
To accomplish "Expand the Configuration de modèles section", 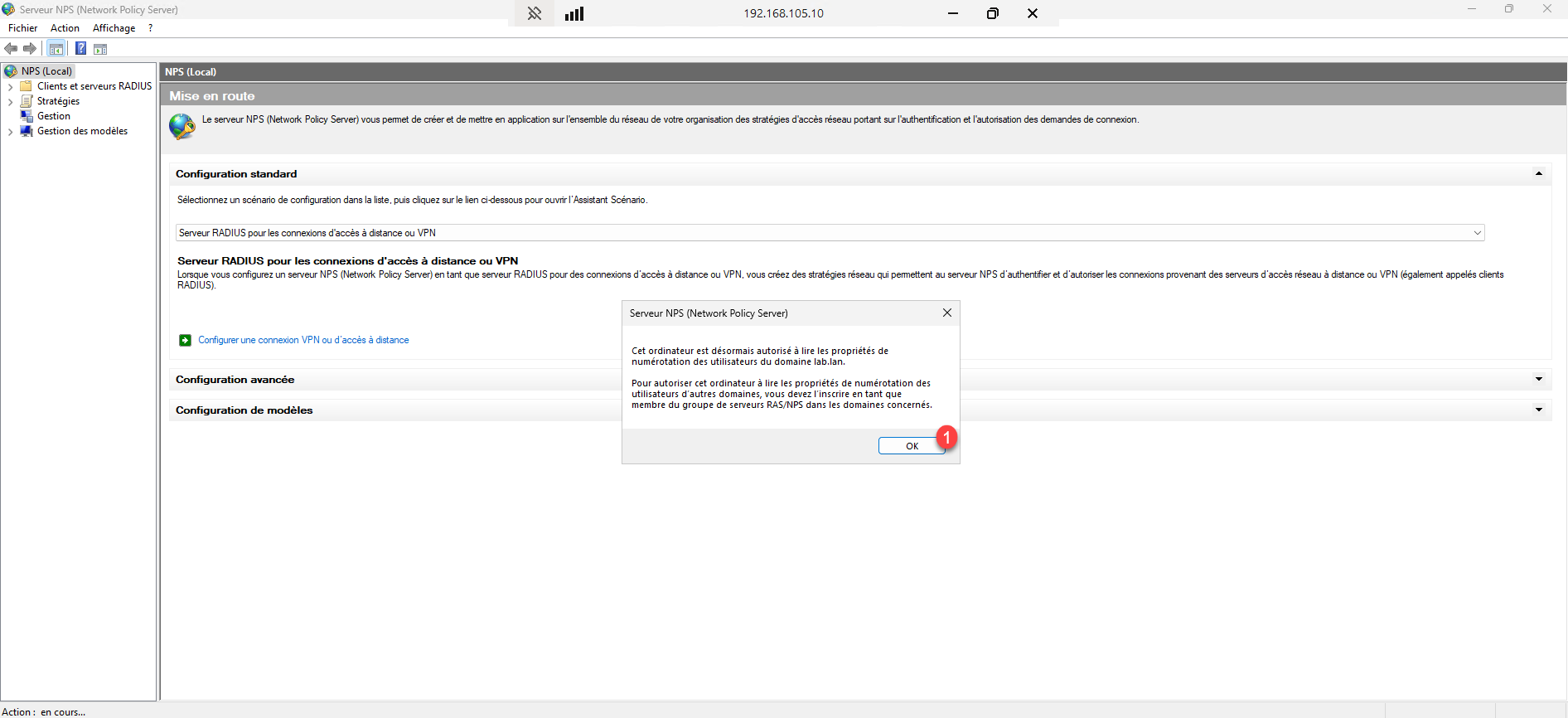I will (x=1538, y=410).
